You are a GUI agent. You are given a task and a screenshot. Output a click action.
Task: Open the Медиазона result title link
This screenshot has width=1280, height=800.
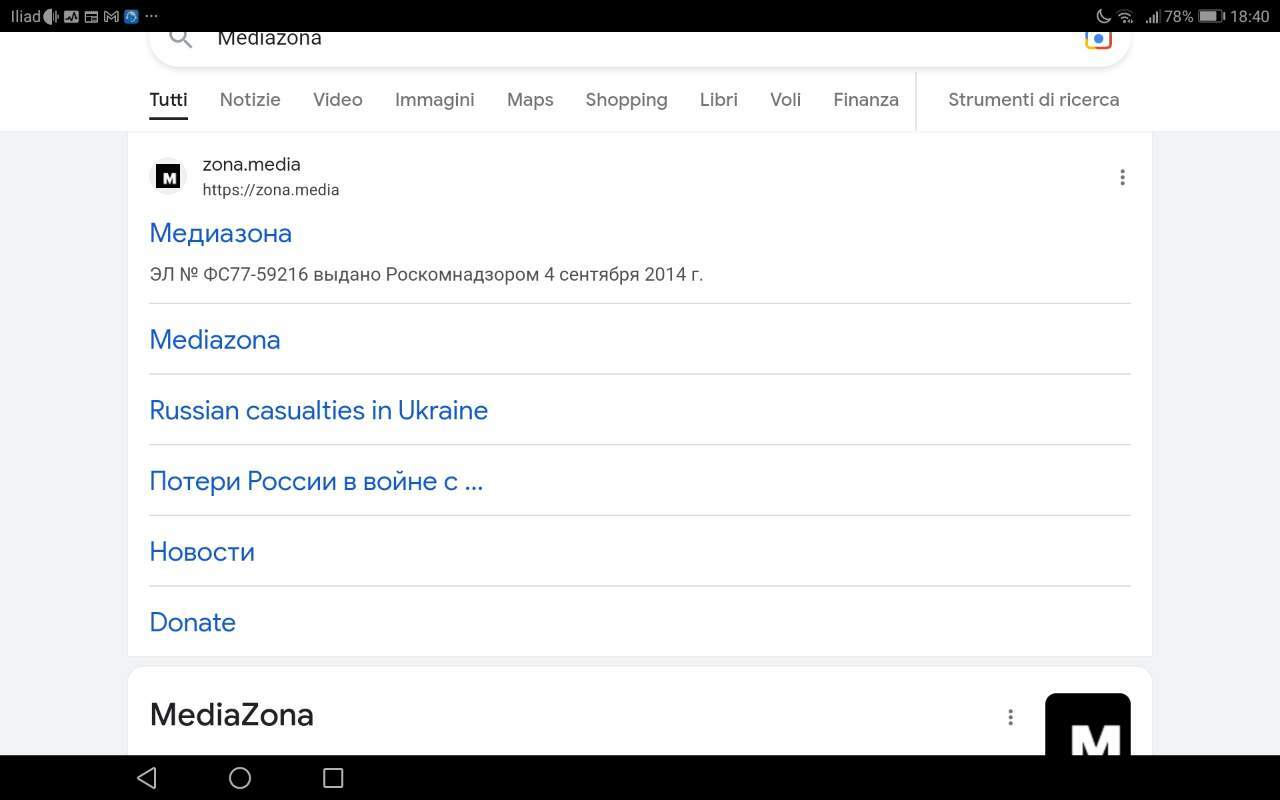click(221, 233)
